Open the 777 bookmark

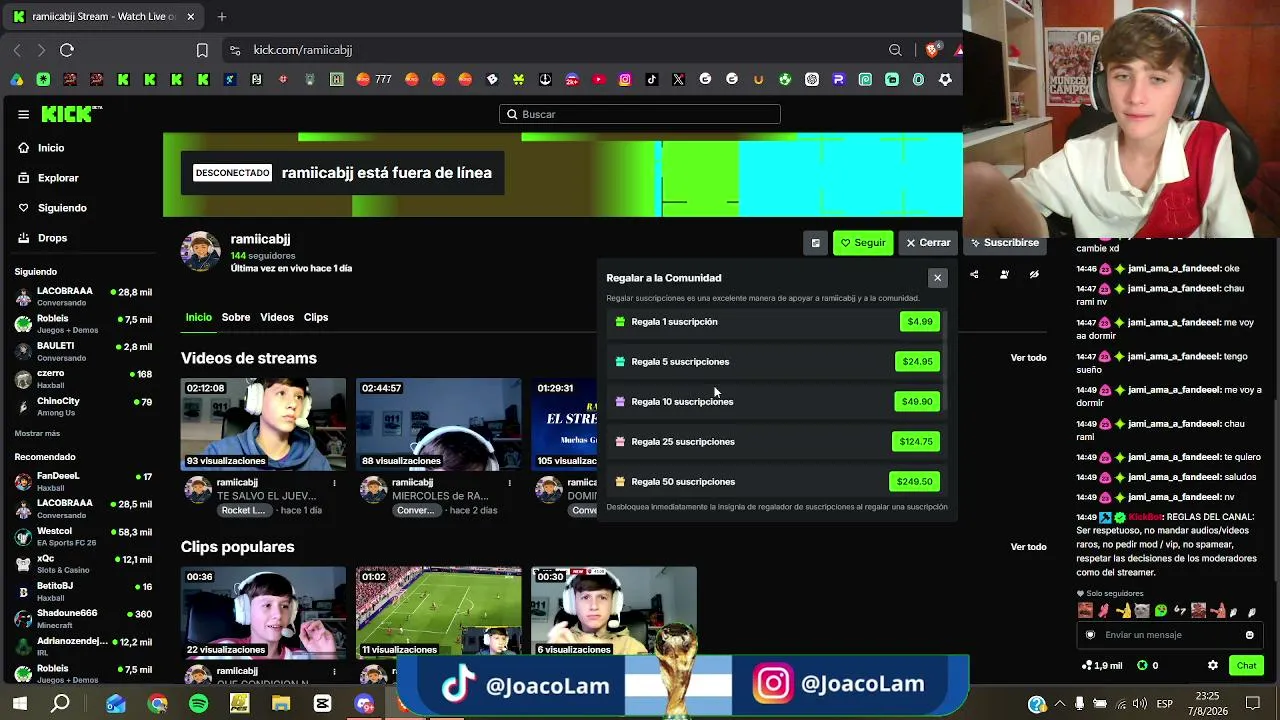coord(374,79)
